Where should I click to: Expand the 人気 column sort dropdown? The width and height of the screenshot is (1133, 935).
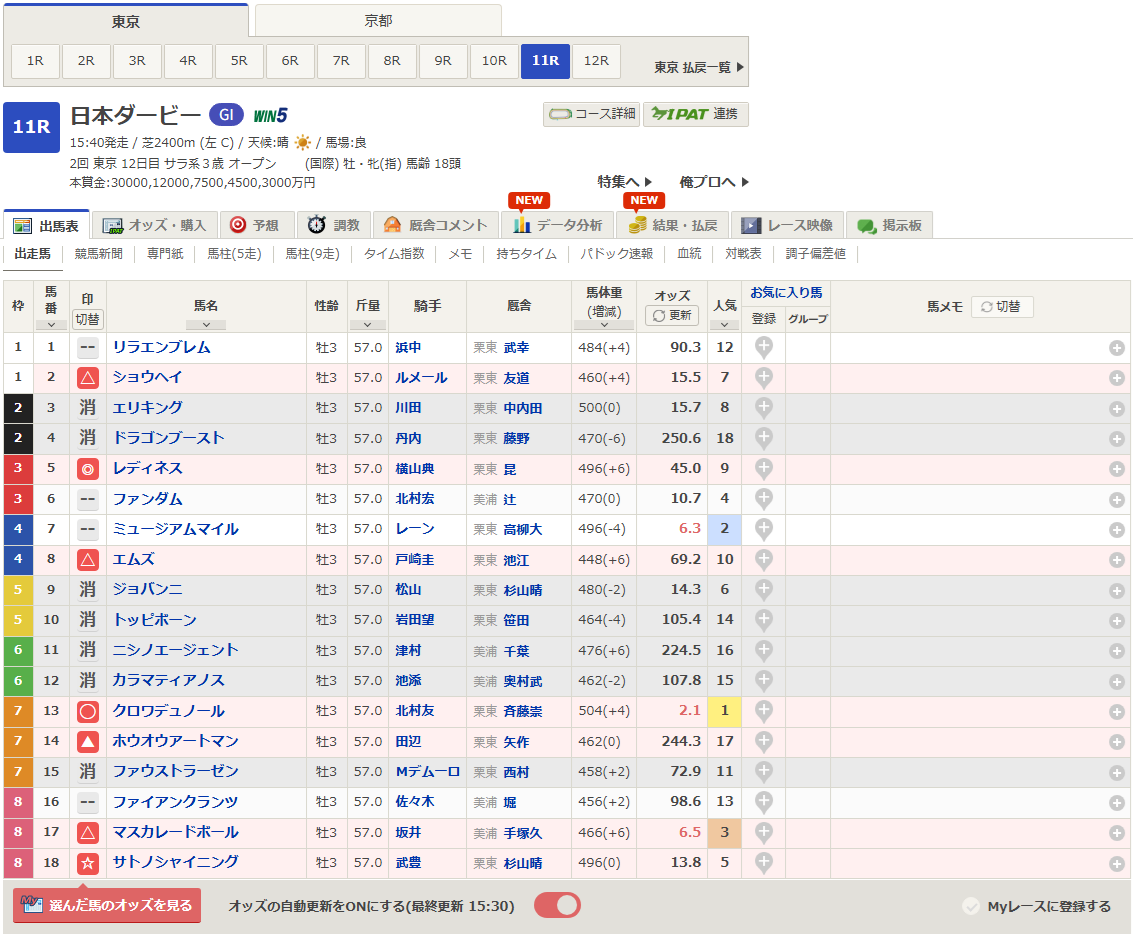pos(724,324)
